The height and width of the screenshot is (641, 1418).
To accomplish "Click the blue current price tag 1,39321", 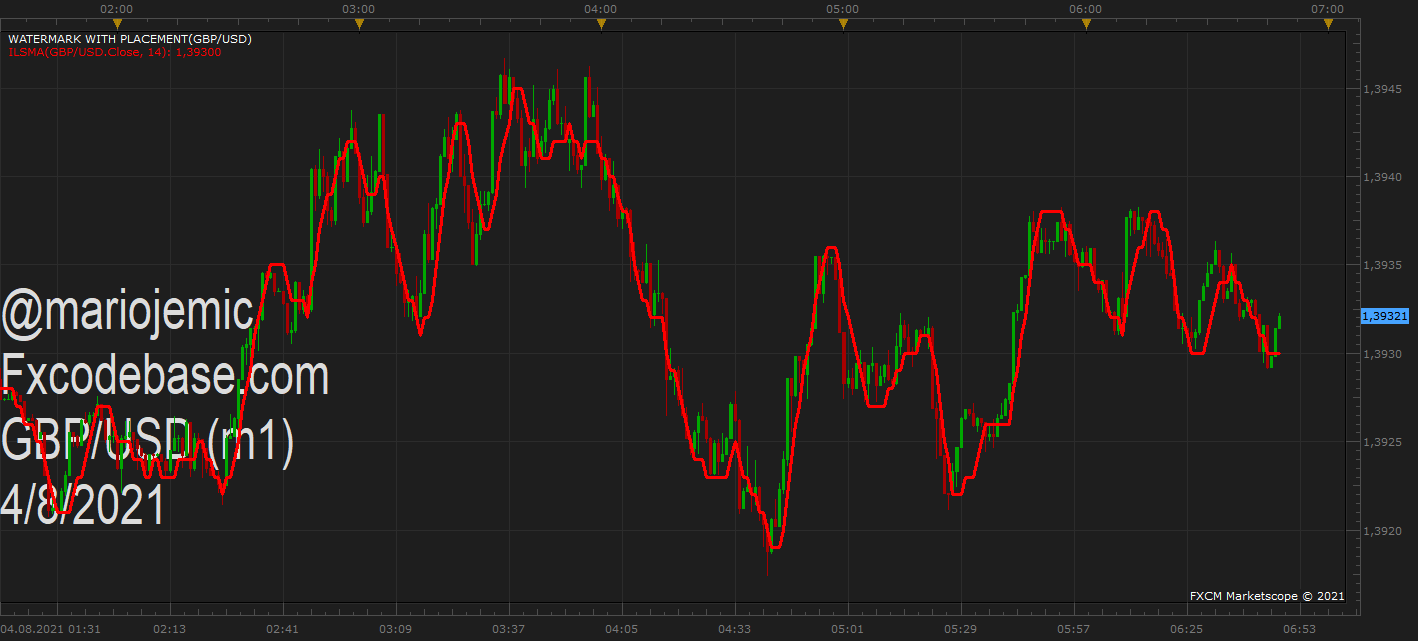I will (x=1385, y=316).
